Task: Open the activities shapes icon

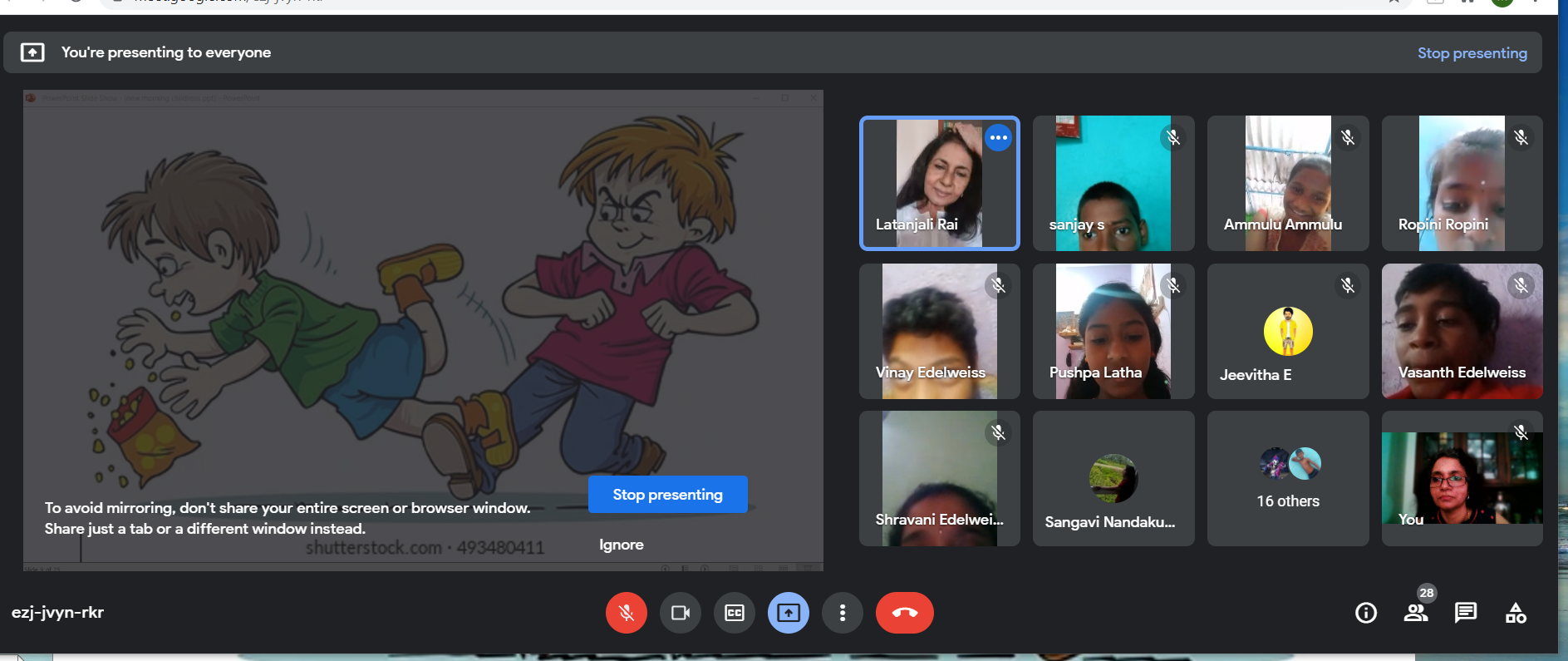Action: coord(1516,613)
